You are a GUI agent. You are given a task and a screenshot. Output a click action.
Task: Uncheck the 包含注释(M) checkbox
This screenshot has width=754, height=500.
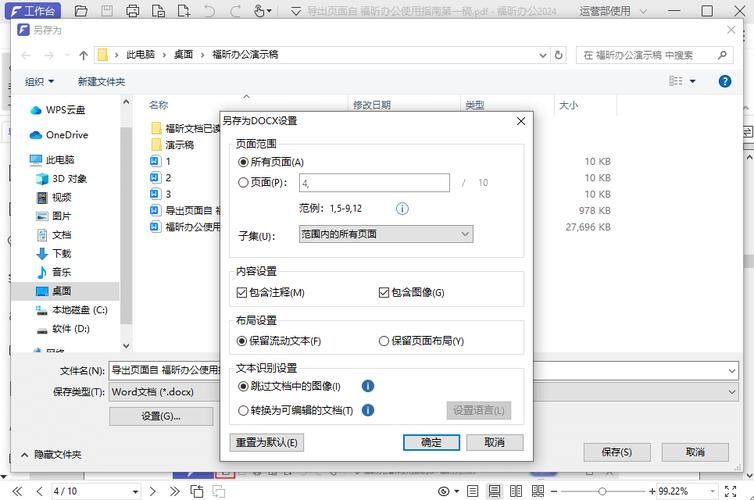click(x=242, y=293)
